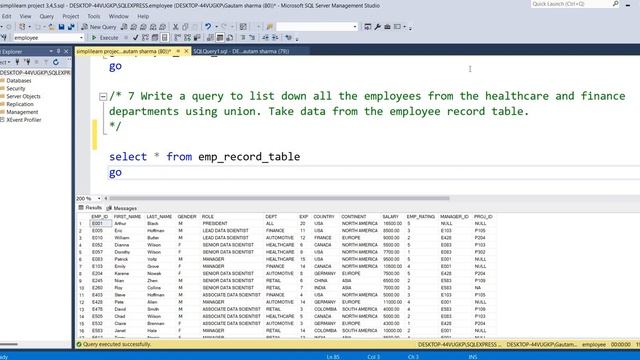Image resolution: width=640 pixels, height=360 pixels.
Task: Display the estimated execution plan
Action: coord(145,38)
